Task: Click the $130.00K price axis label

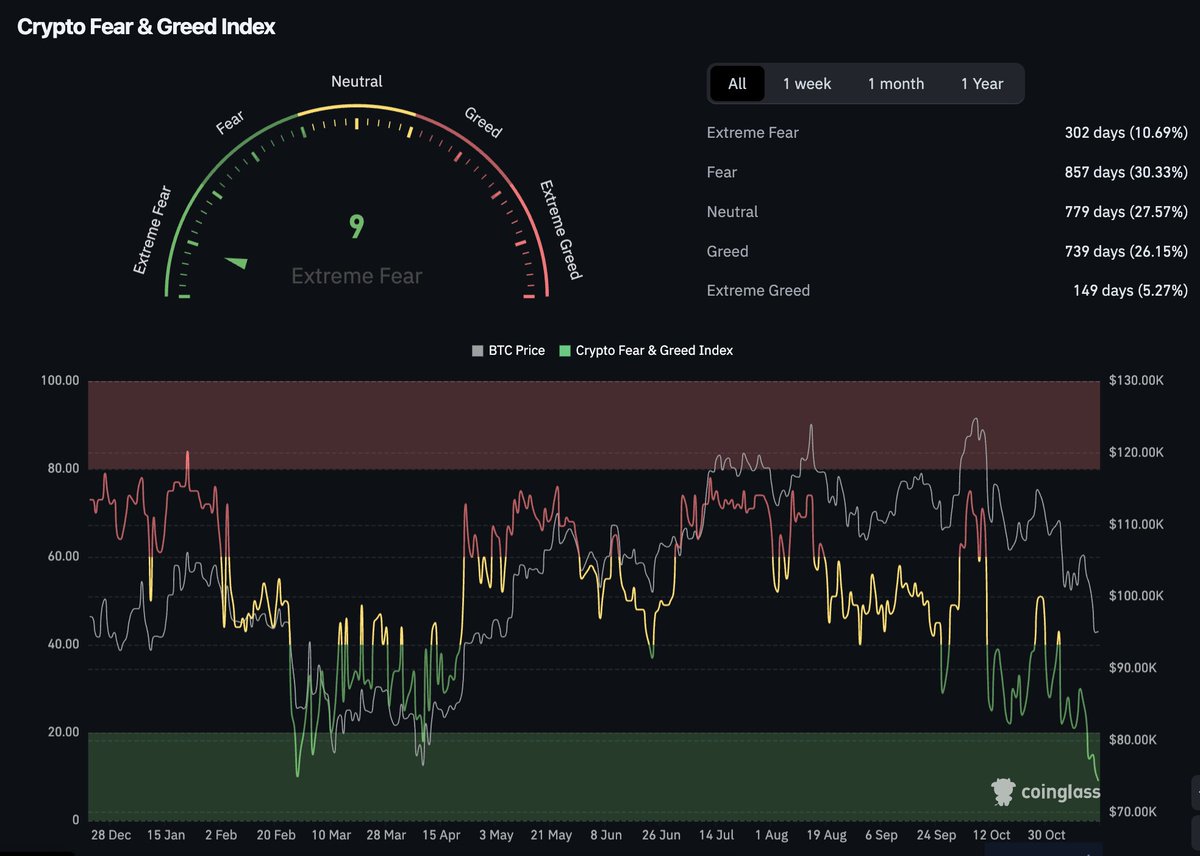Action: tap(1136, 380)
